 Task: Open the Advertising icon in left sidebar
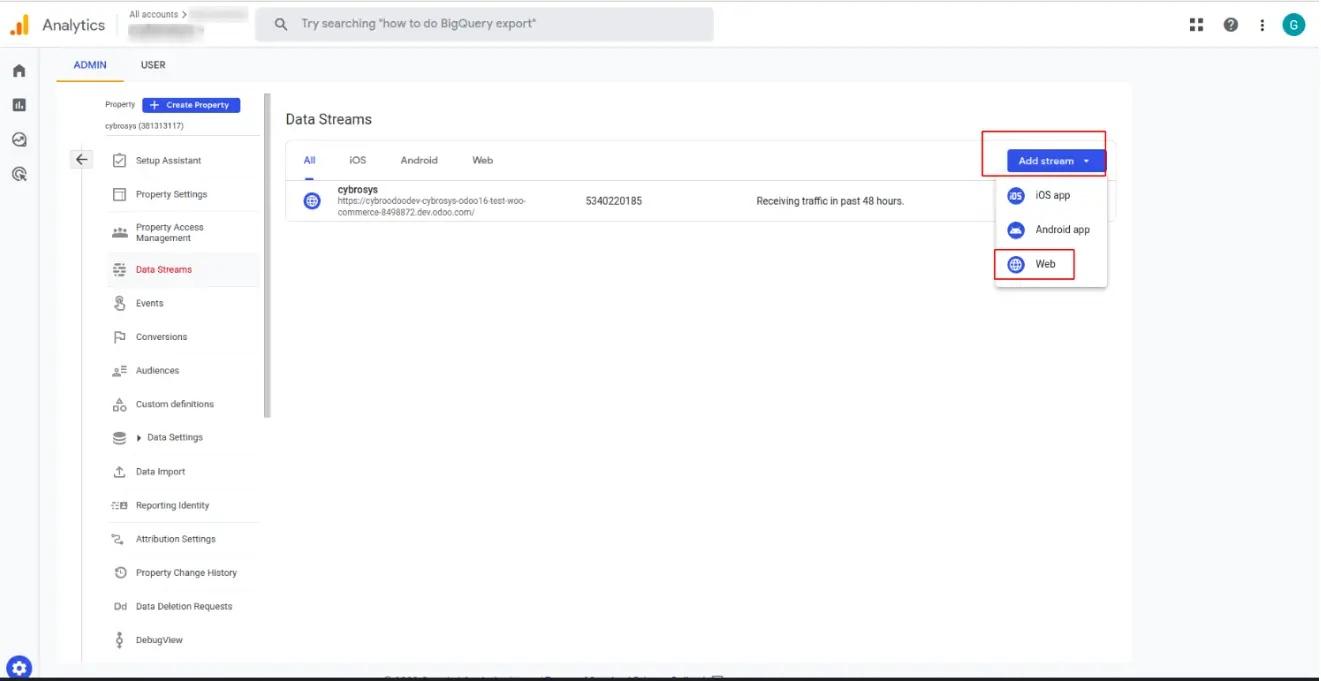click(x=18, y=173)
